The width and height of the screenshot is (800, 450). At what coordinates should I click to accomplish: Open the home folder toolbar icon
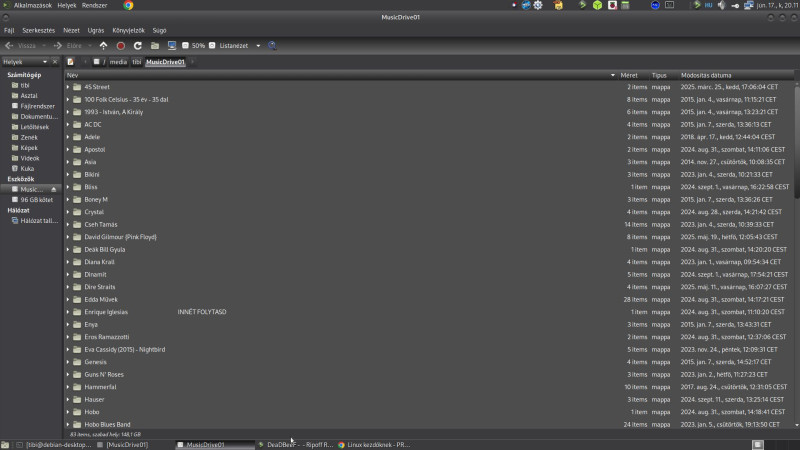click(x=155, y=45)
